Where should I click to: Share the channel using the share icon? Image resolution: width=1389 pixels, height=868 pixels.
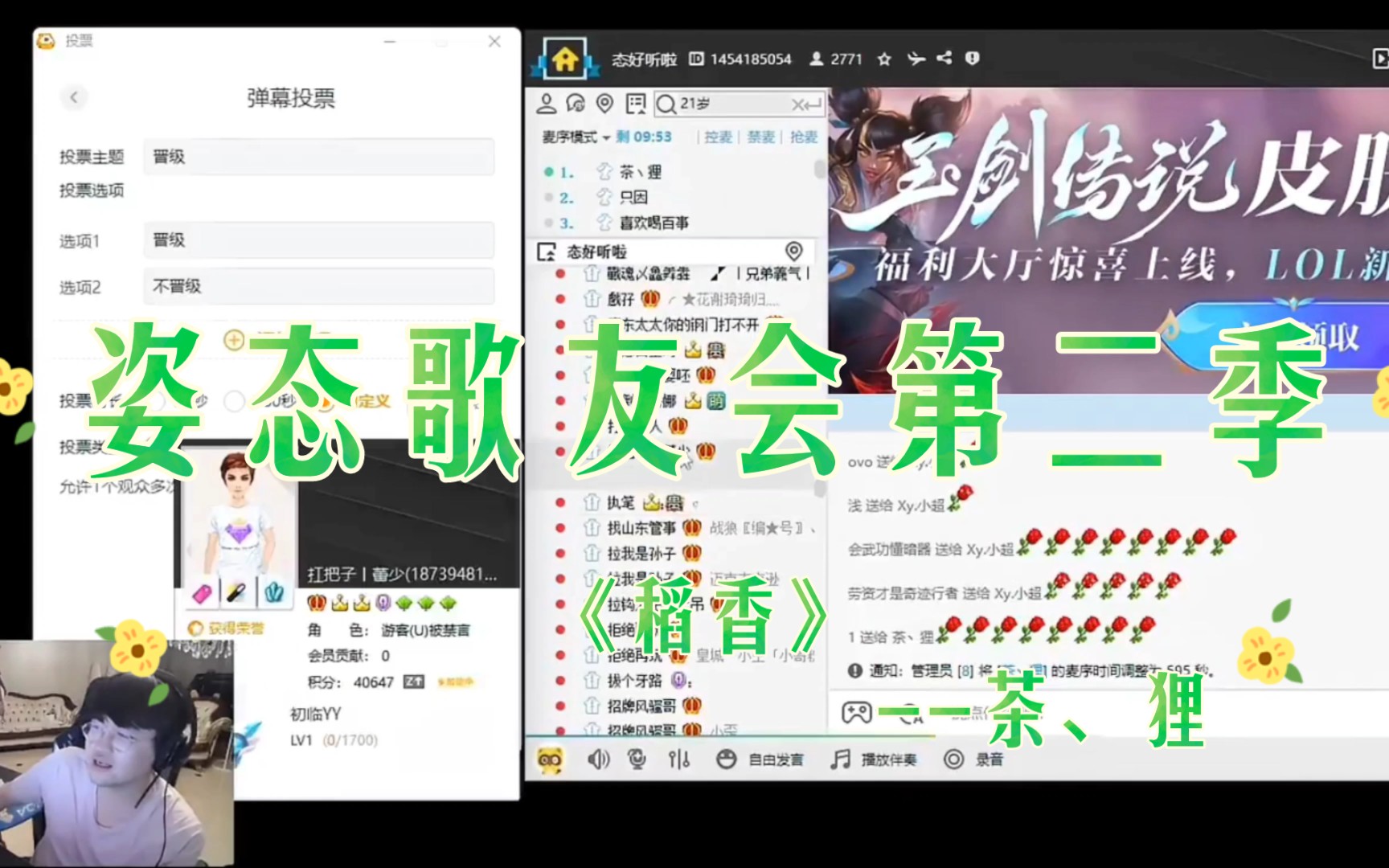coord(944,59)
